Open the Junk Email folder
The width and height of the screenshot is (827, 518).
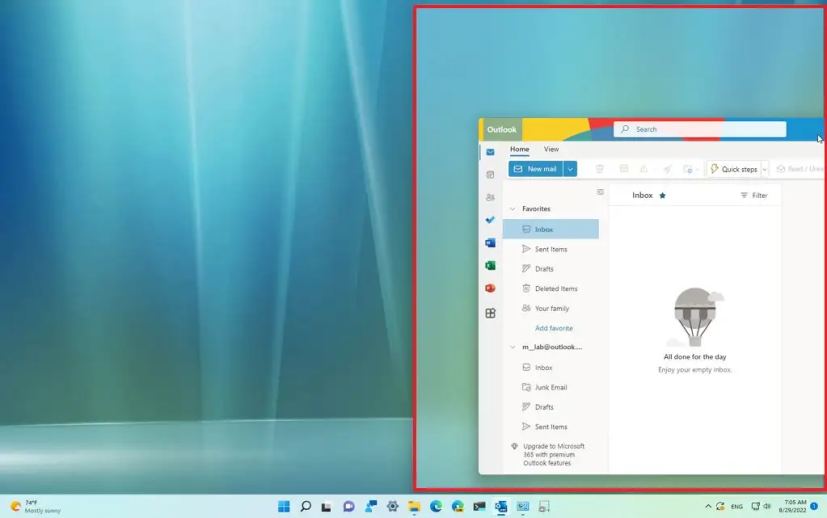551,387
